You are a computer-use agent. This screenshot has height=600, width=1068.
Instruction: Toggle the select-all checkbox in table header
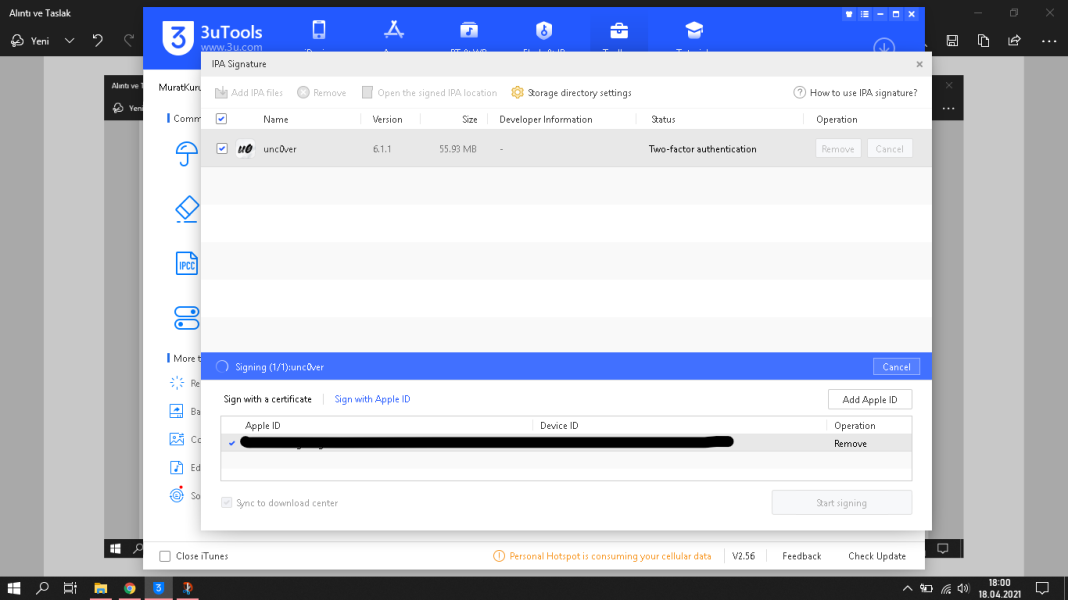(x=222, y=119)
